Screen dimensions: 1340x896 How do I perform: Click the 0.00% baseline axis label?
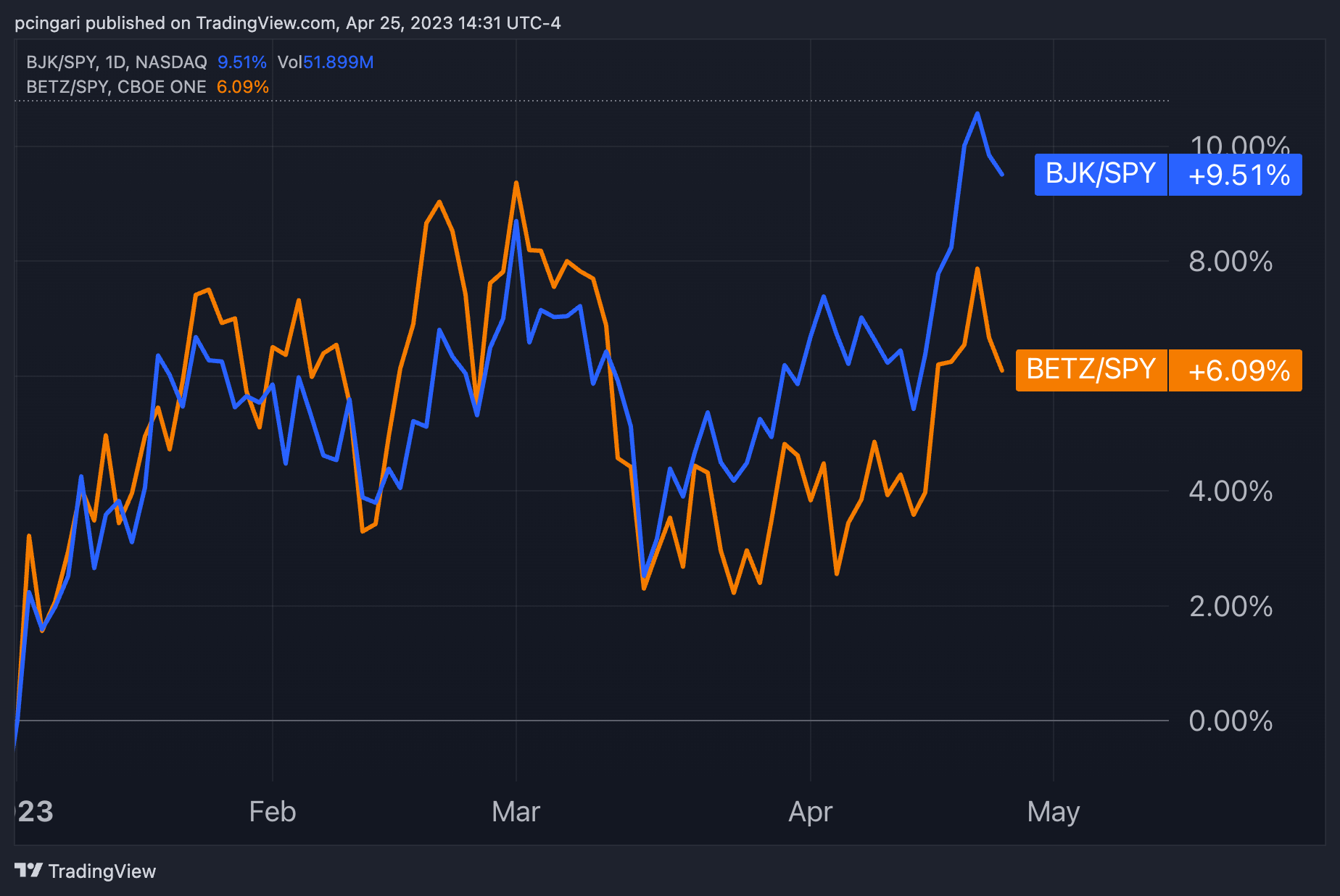tap(1231, 721)
